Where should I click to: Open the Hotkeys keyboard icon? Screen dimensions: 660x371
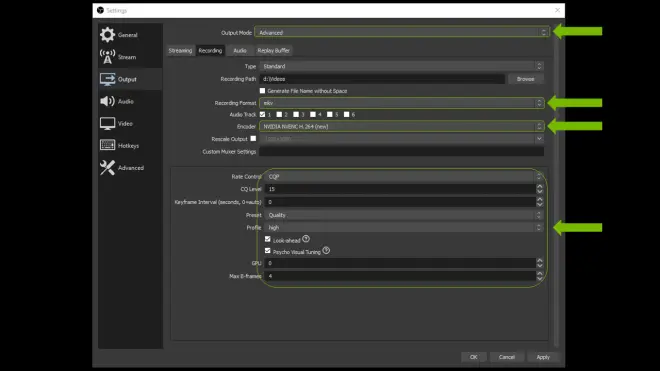(107, 145)
